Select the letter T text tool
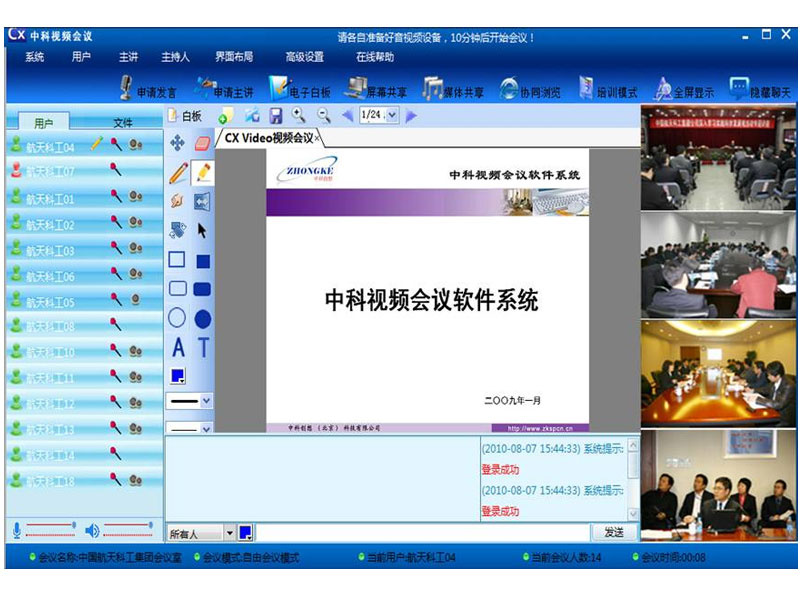The image size is (800, 600). pos(204,347)
